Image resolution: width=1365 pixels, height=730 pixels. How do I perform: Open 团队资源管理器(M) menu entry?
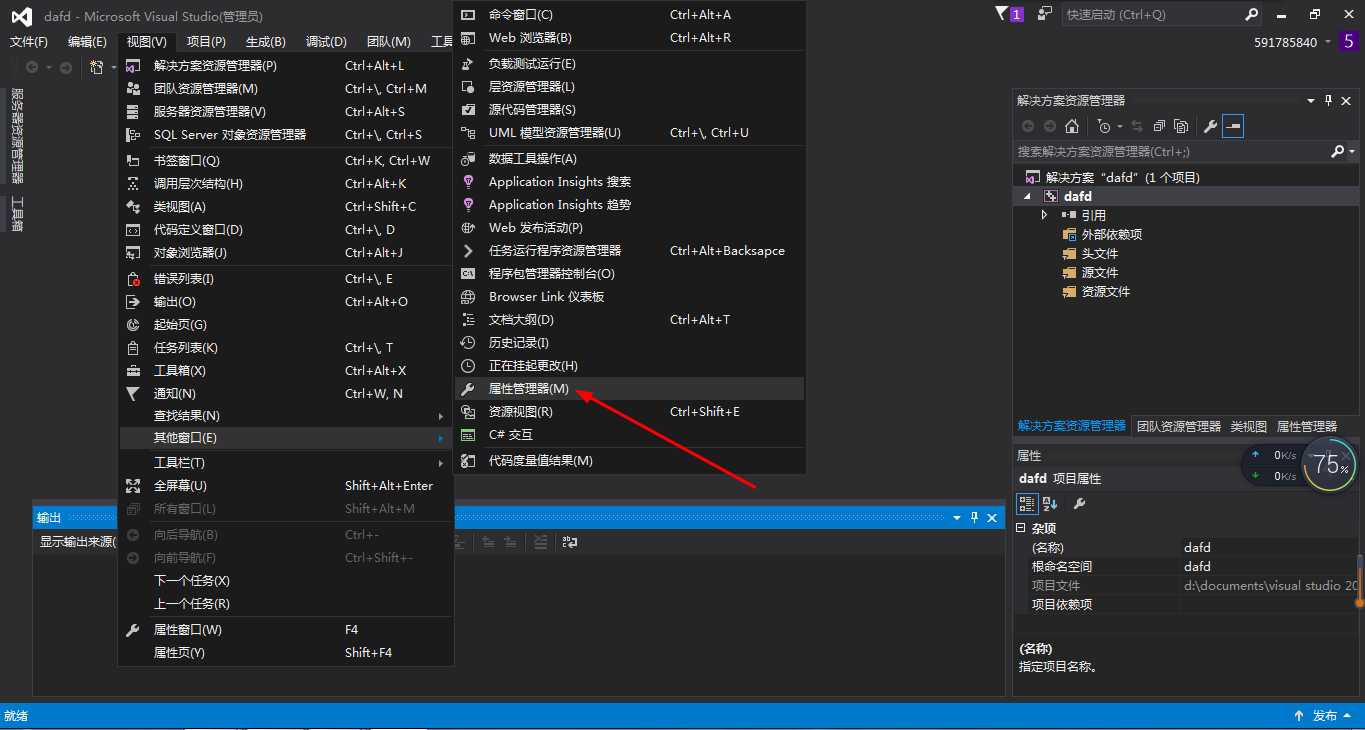pos(286,88)
